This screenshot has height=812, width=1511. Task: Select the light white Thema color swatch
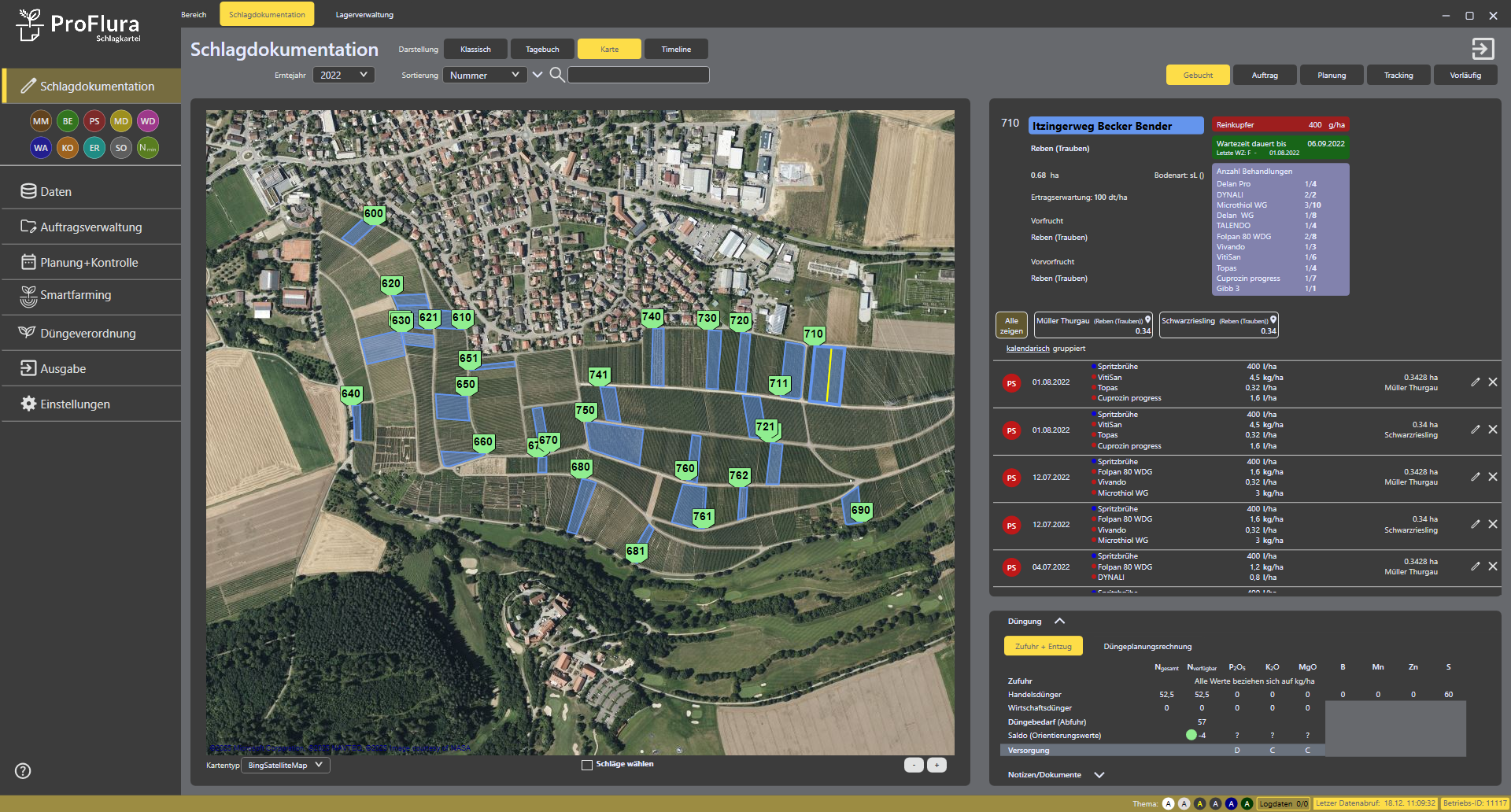pyautogui.click(x=1168, y=803)
